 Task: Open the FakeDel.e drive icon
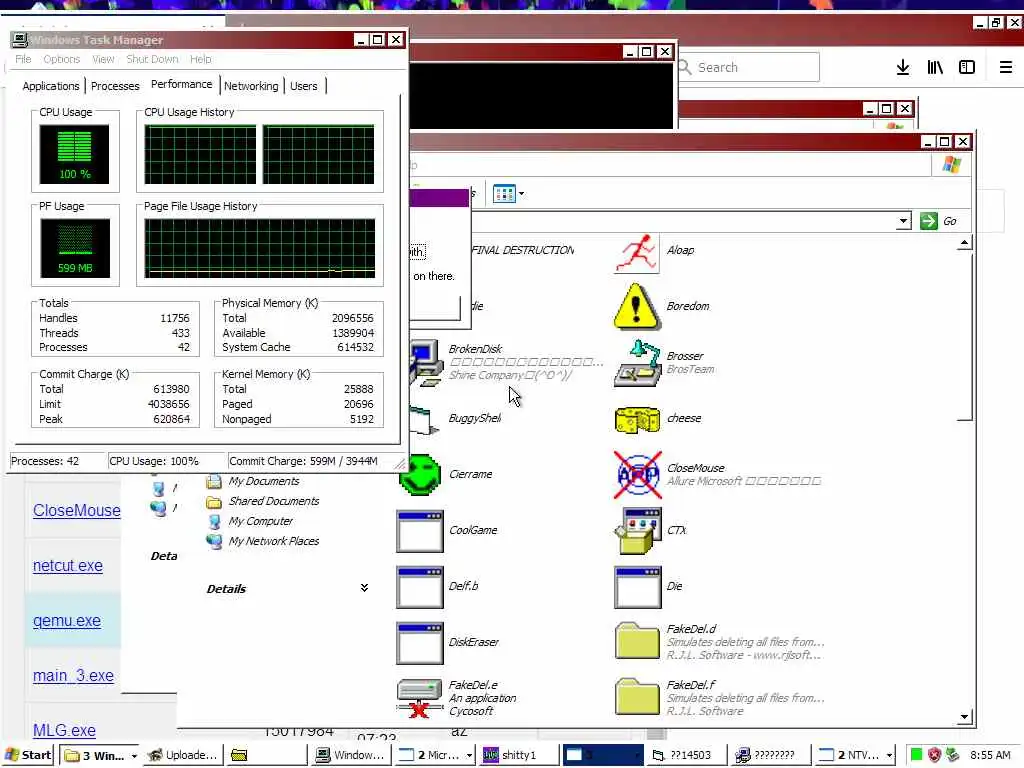point(419,698)
